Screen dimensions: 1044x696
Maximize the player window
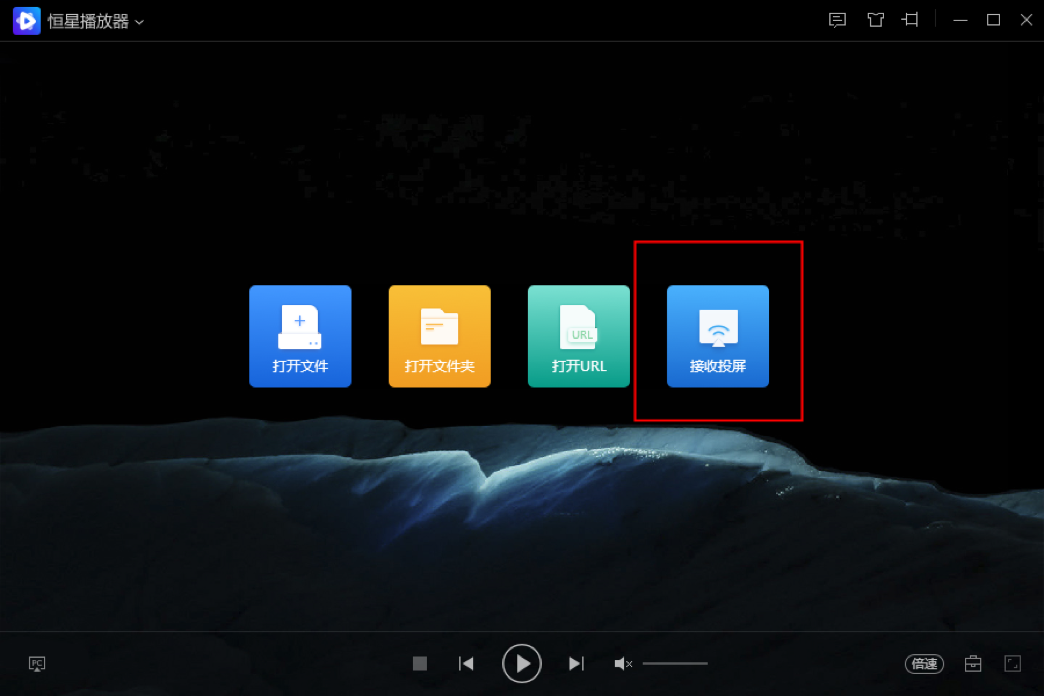tap(993, 20)
